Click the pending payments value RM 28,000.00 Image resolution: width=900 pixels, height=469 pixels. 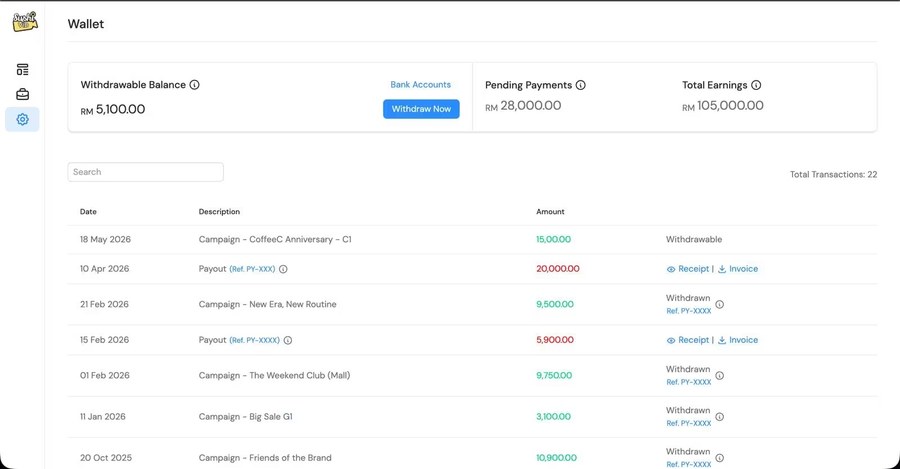[523, 106]
